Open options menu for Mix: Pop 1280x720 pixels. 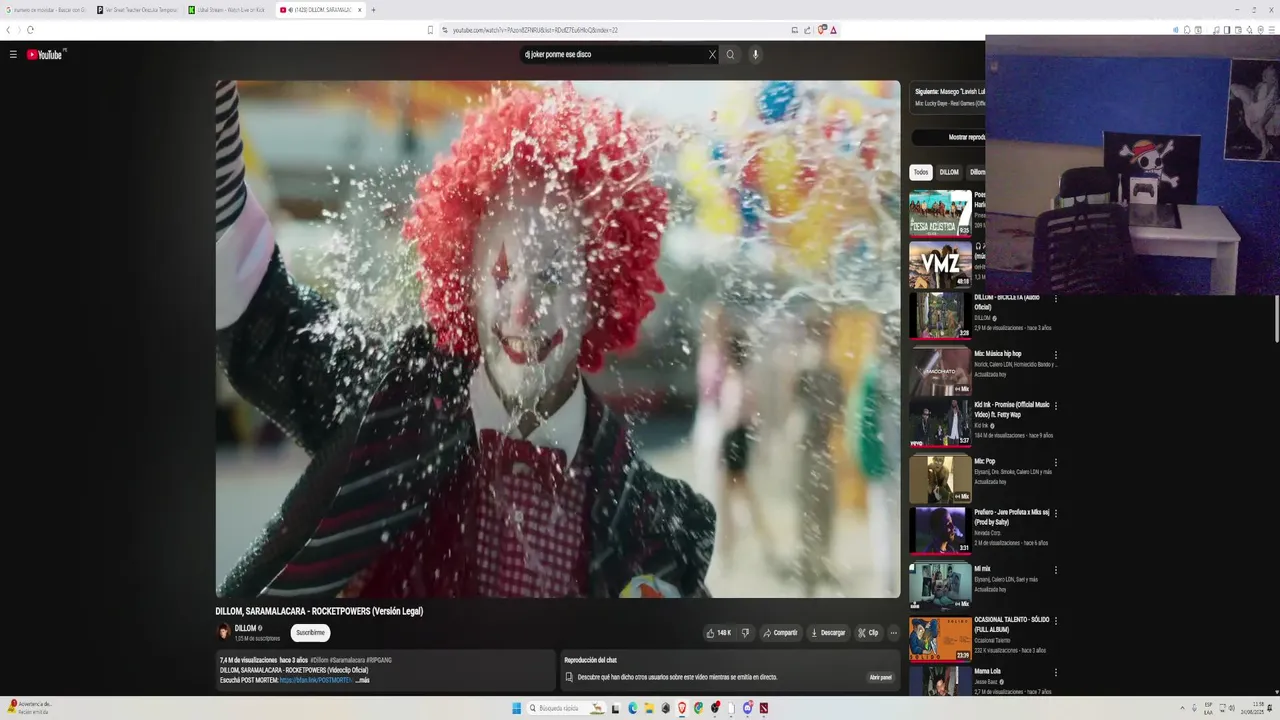(x=1055, y=462)
